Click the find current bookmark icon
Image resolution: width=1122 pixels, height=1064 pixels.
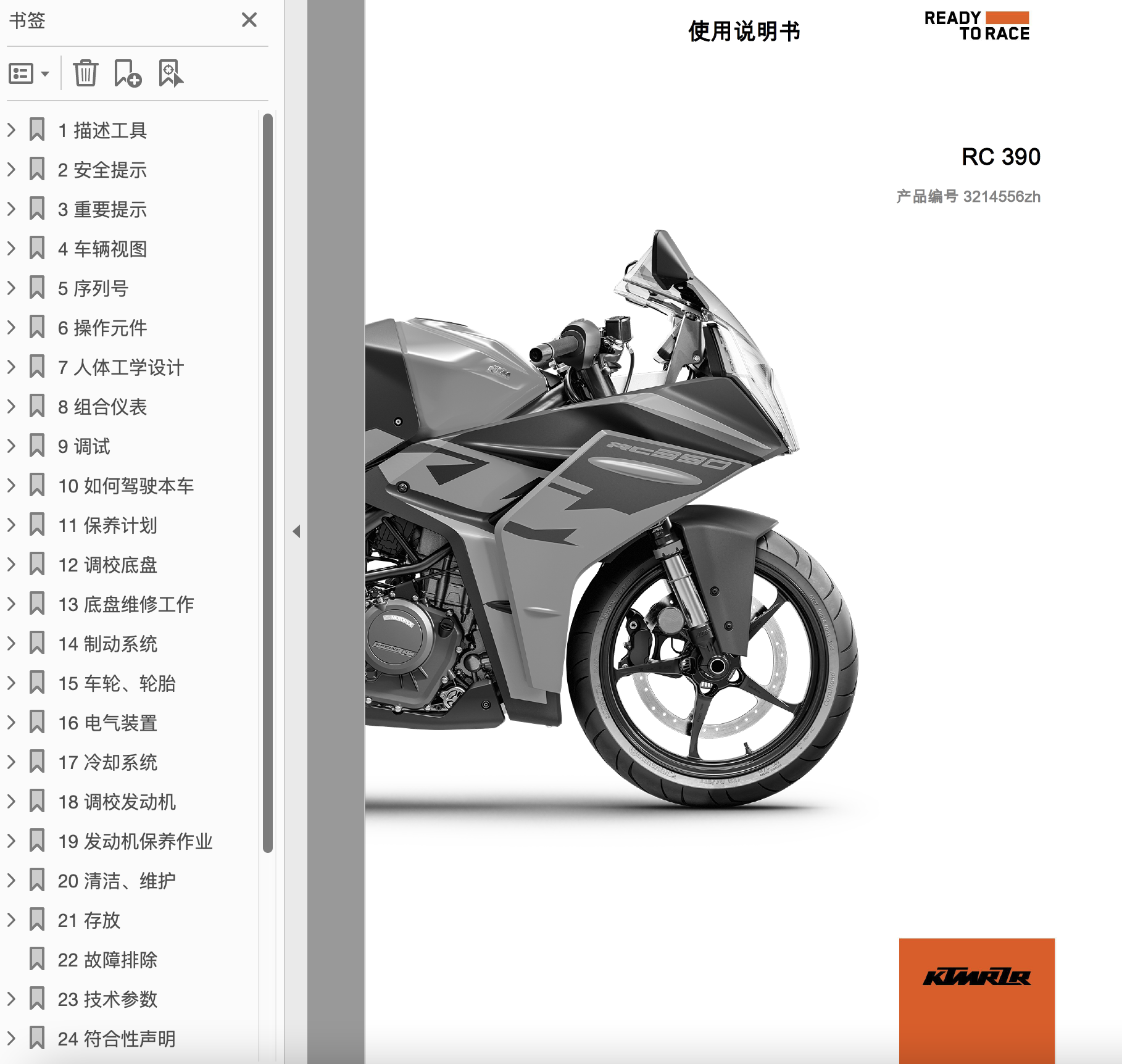coord(171,73)
